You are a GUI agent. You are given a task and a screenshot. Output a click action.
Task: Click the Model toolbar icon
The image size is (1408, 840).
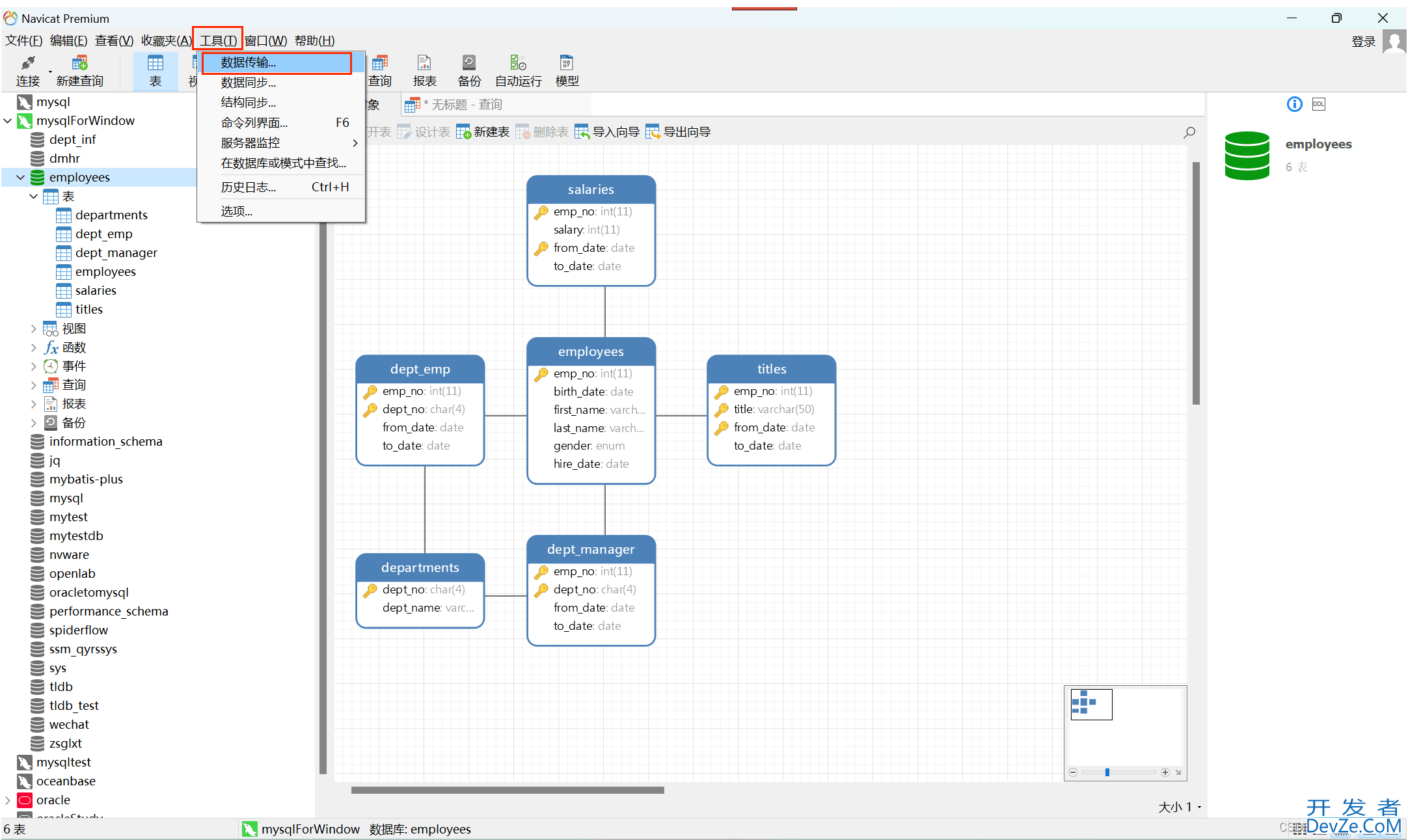pyautogui.click(x=567, y=71)
